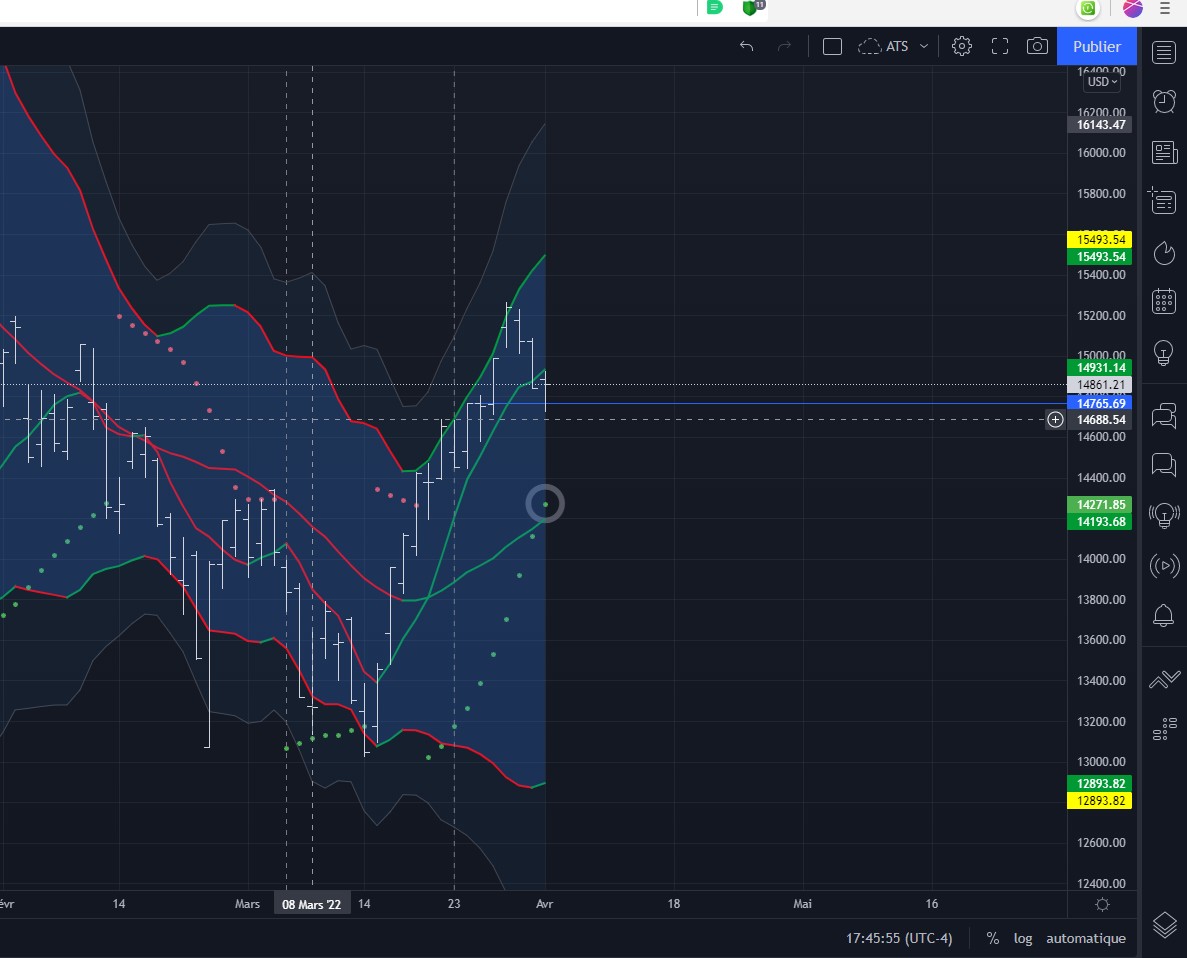Open the economic calendar icon
This screenshot has height=958, width=1187.
pos(1164,301)
